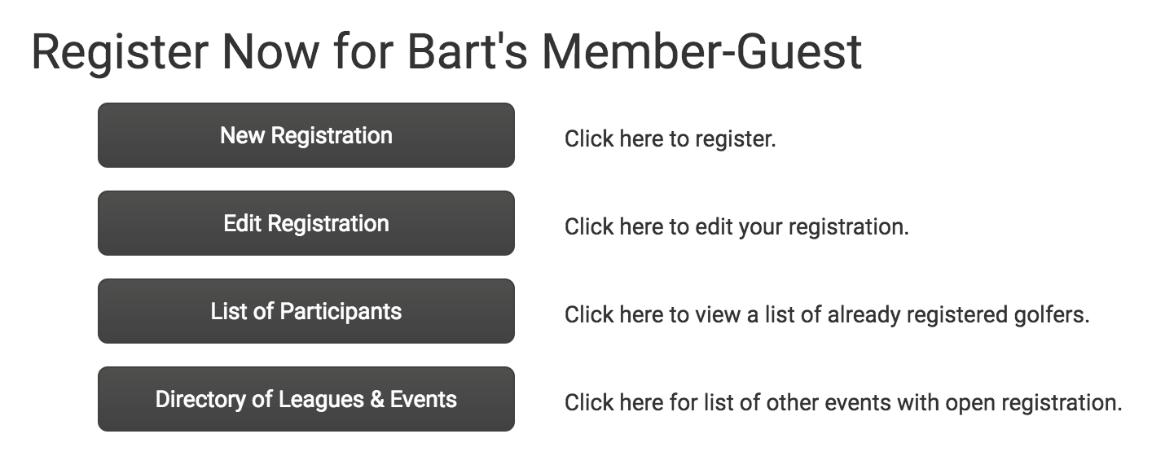
Task: View the List of Participants
Action: click(306, 311)
